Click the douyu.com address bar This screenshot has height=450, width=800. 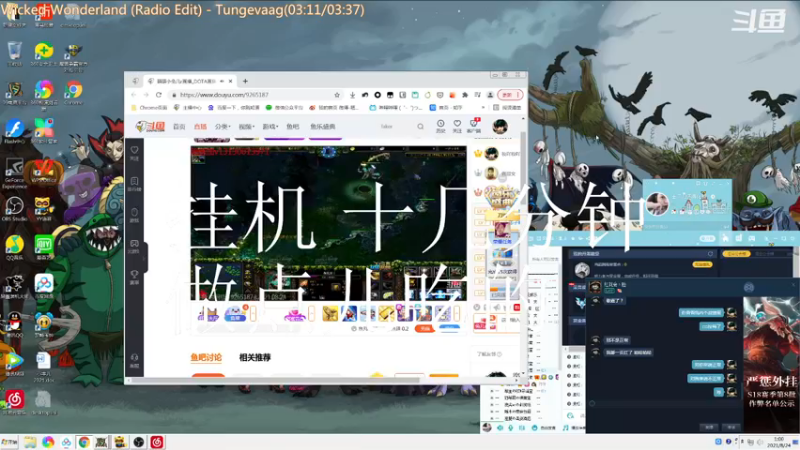click(x=253, y=95)
